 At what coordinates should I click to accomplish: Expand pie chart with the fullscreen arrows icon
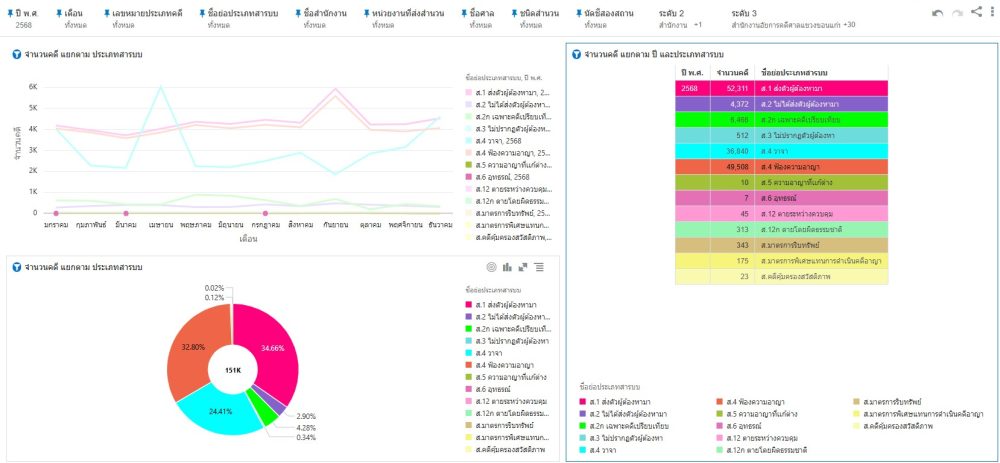(x=523, y=267)
